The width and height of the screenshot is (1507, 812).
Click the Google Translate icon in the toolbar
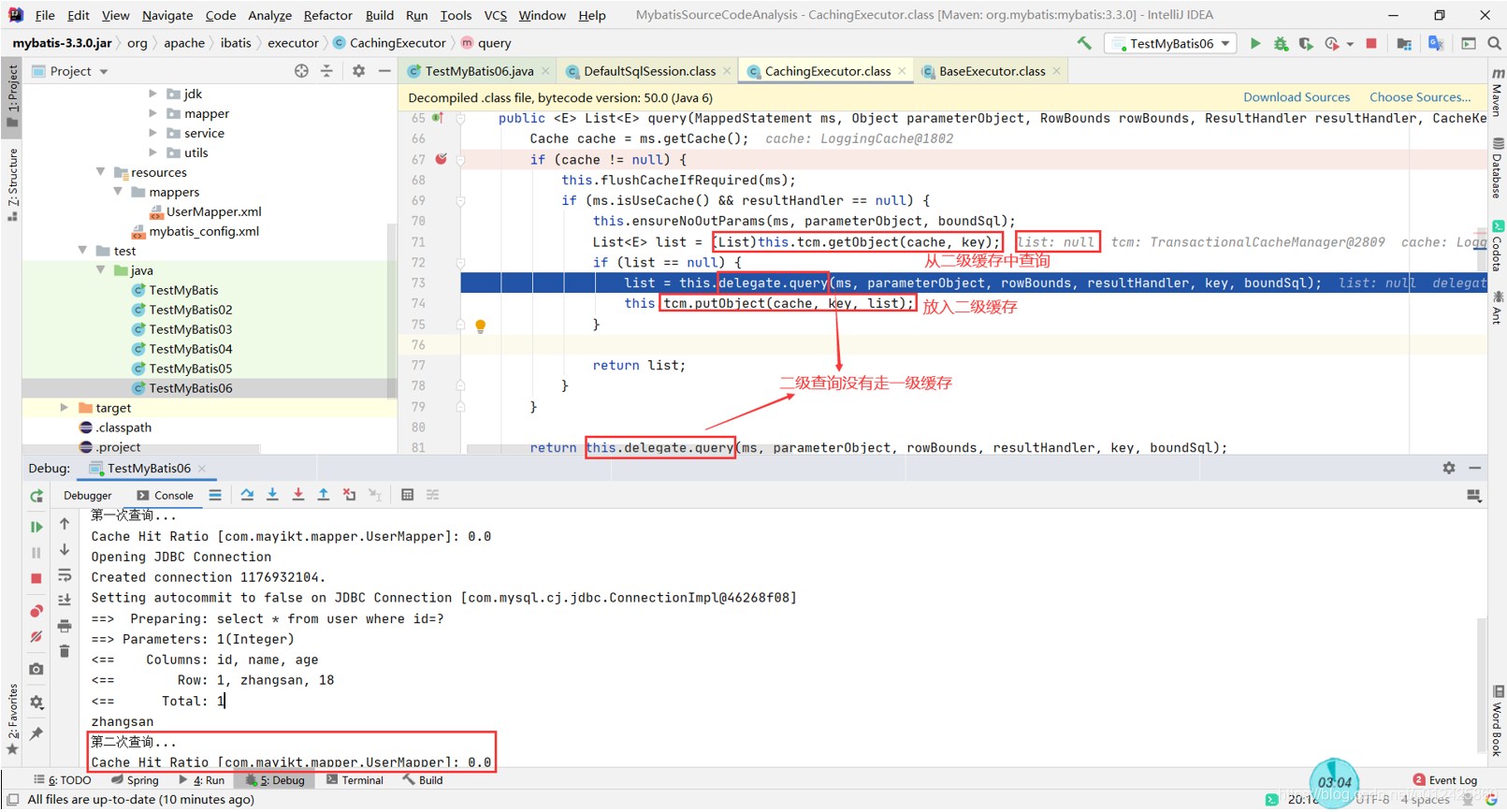(1436, 43)
